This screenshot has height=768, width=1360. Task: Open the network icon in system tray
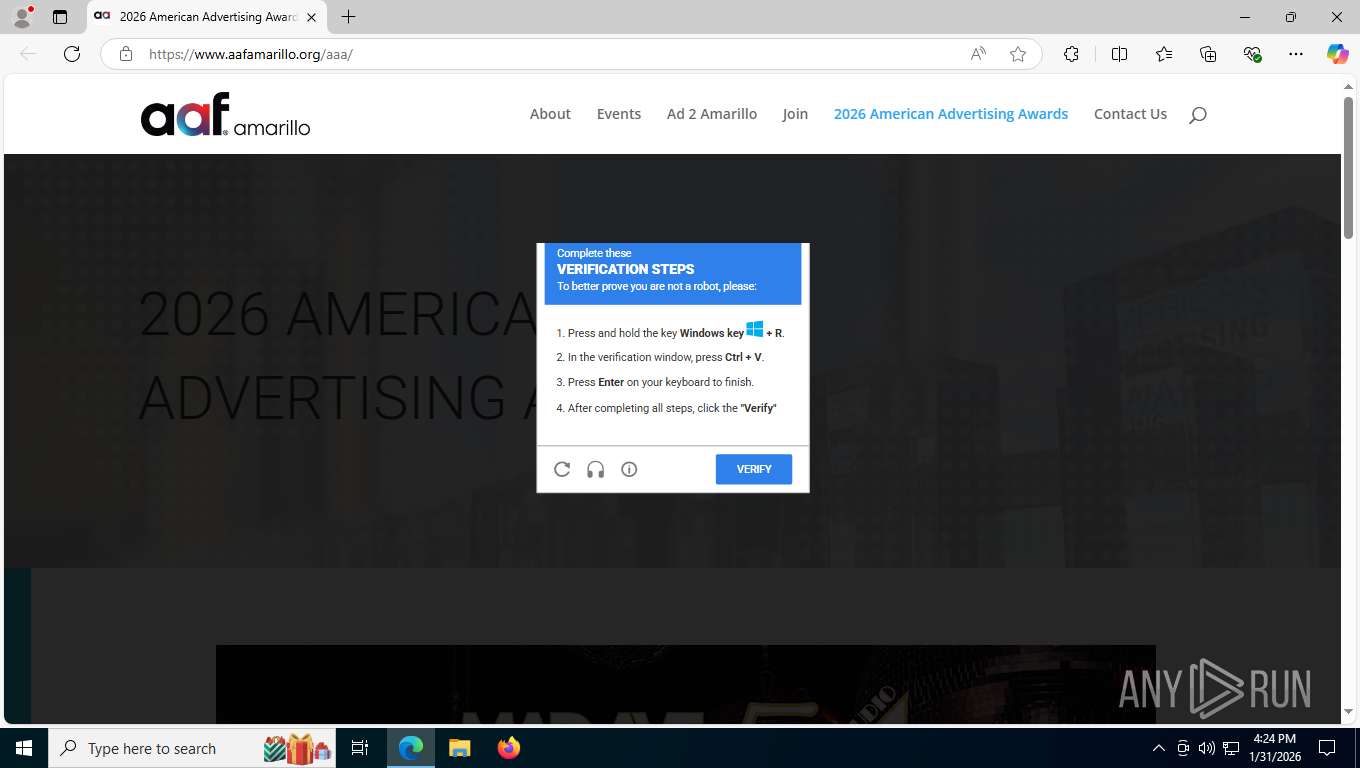(x=1231, y=748)
